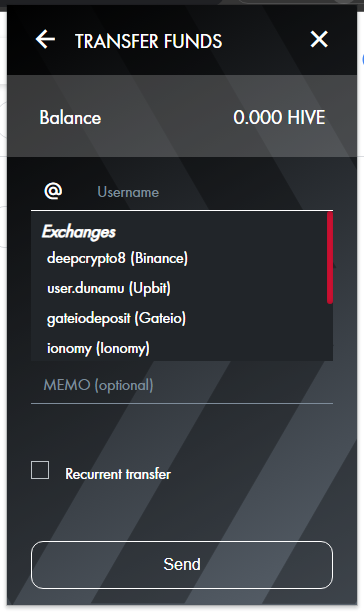Click the suggestions scrollbar track below the red thumb
The image size is (364, 614).
click(330, 332)
